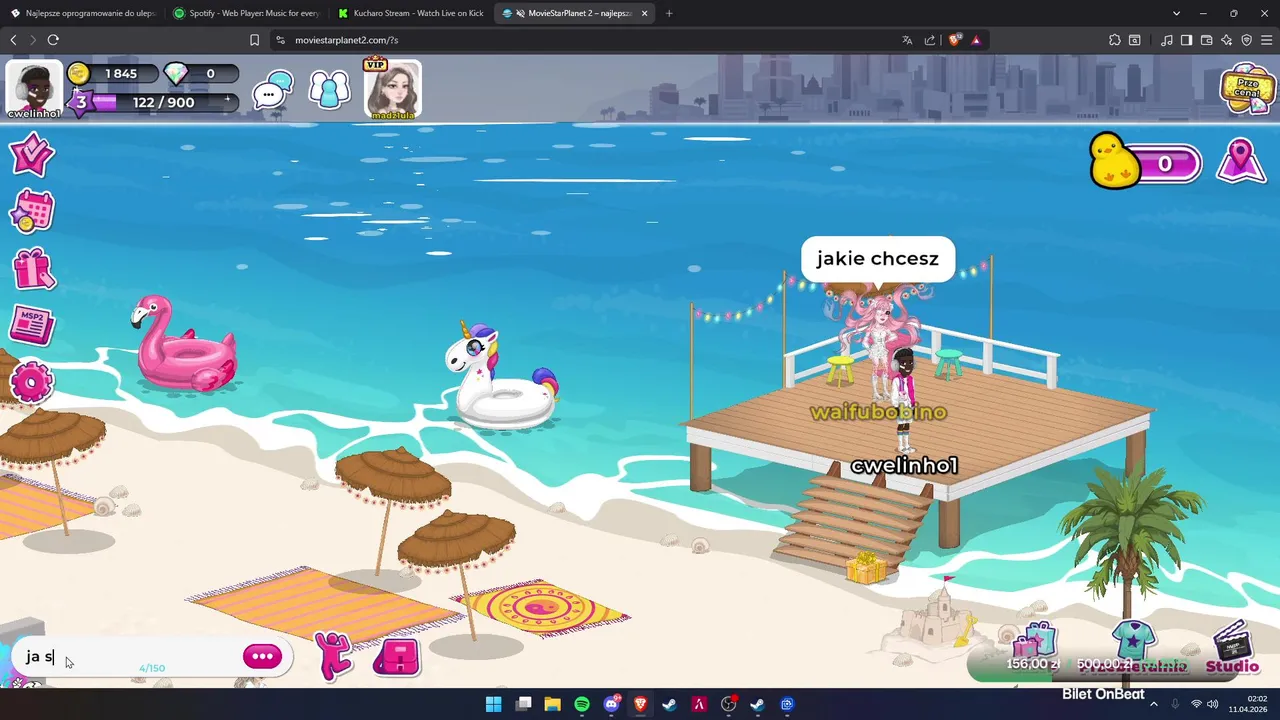Switch to the Spotify Web Player tab
This screenshot has height=720, width=1280.
(x=245, y=13)
